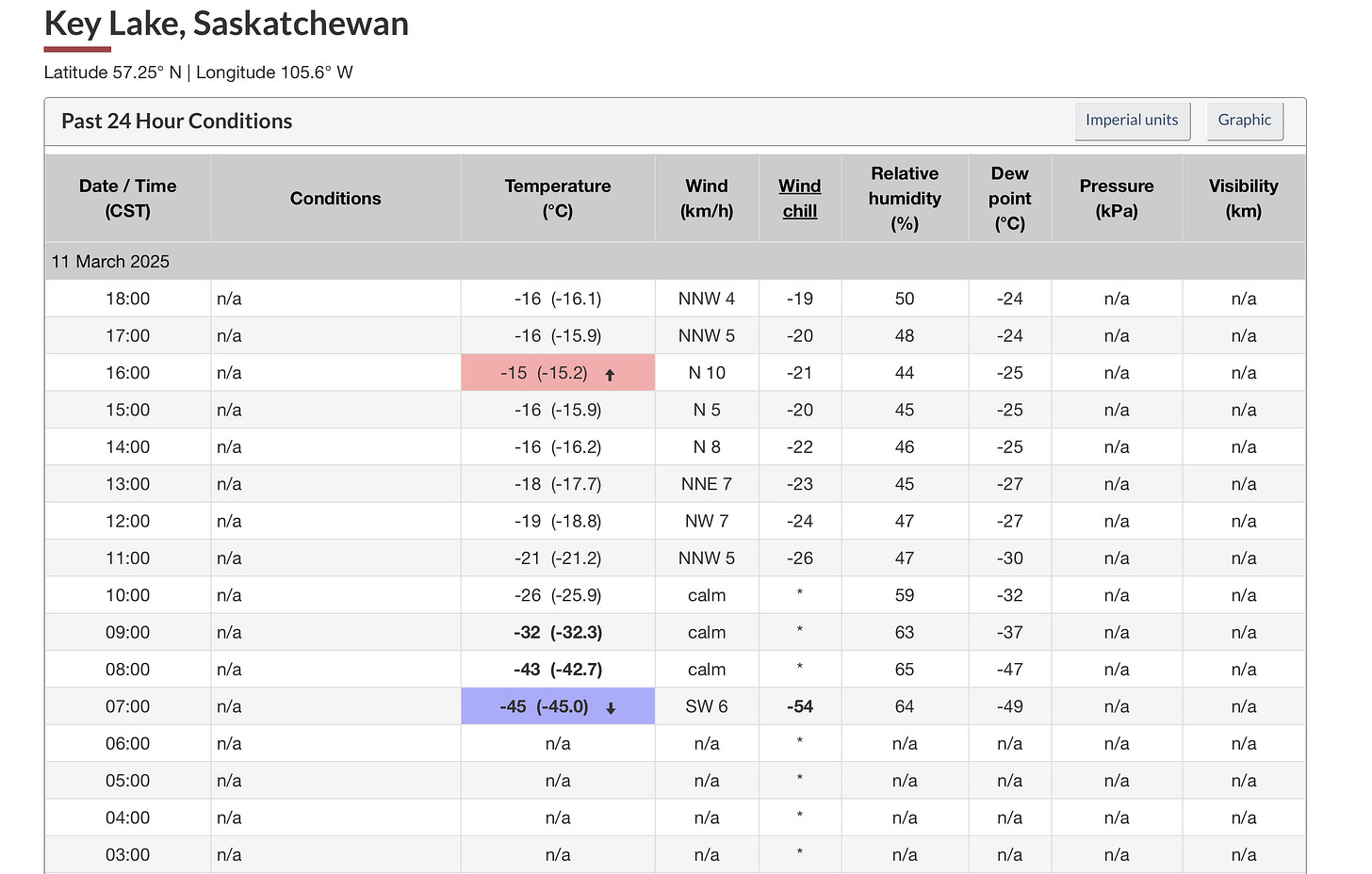The height and width of the screenshot is (874, 1372).
Task: Click the 11 March 2025 date row
Action: pos(676,262)
